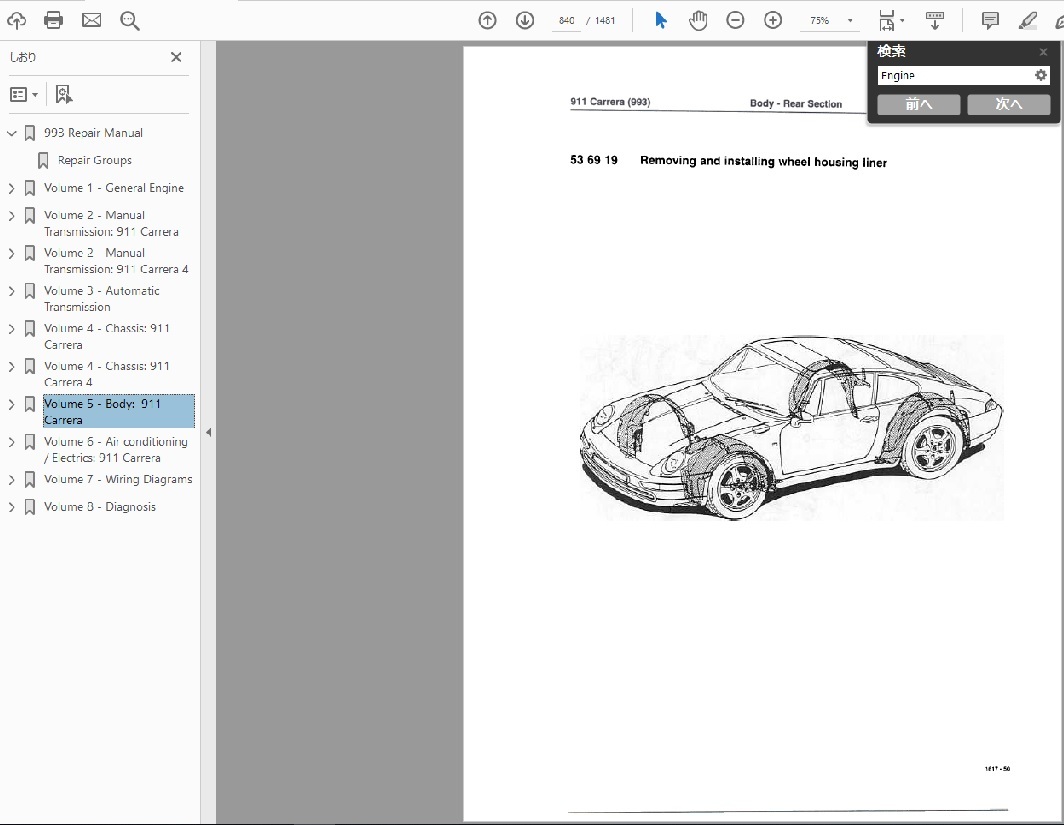Click bookmark icon beside Volume 7
Screen dimensions: 1064x825
tap(30, 480)
